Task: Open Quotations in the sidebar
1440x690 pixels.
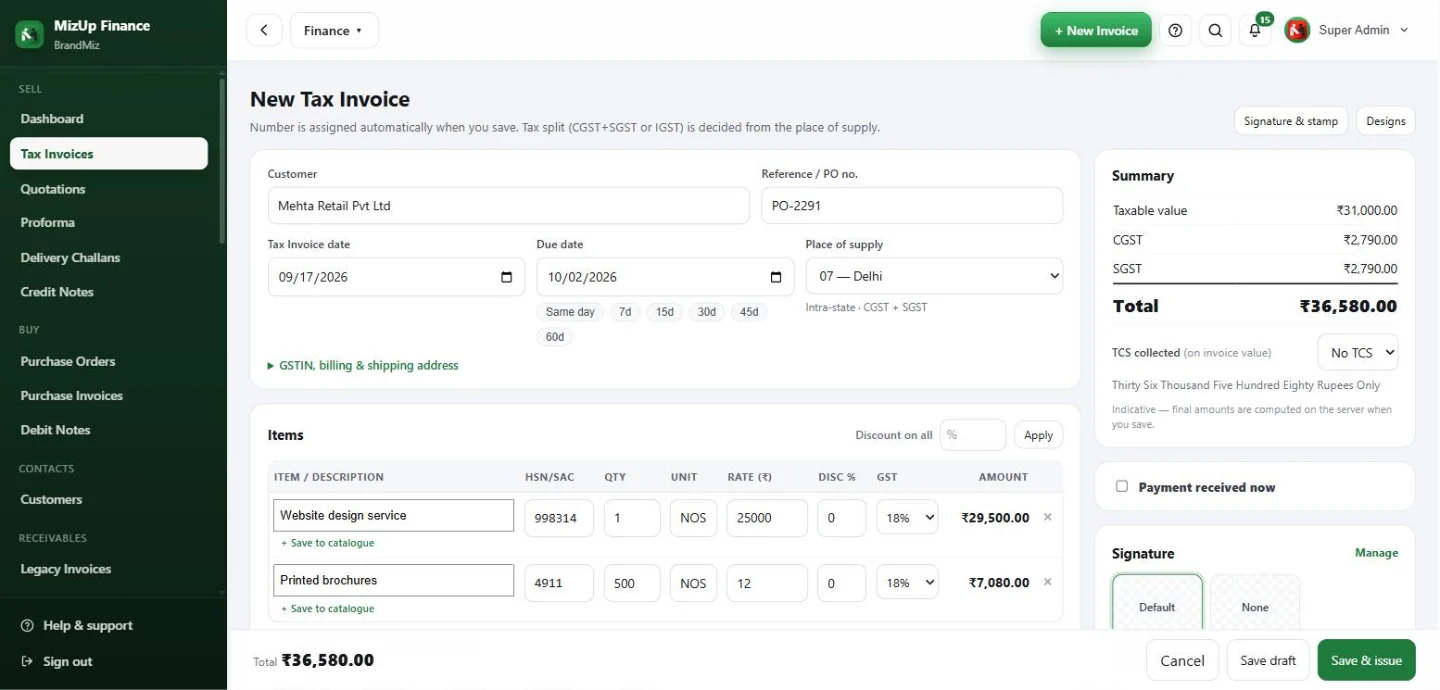Action: coord(109,189)
